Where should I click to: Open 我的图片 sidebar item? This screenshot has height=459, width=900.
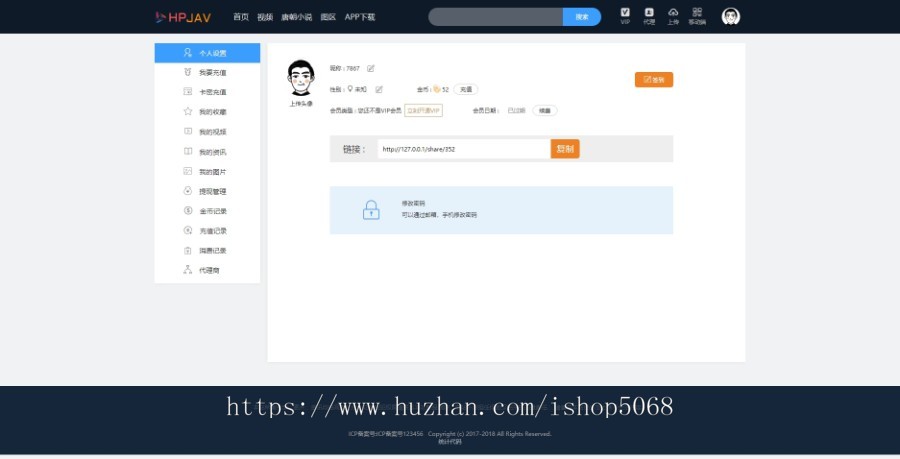(x=207, y=172)
